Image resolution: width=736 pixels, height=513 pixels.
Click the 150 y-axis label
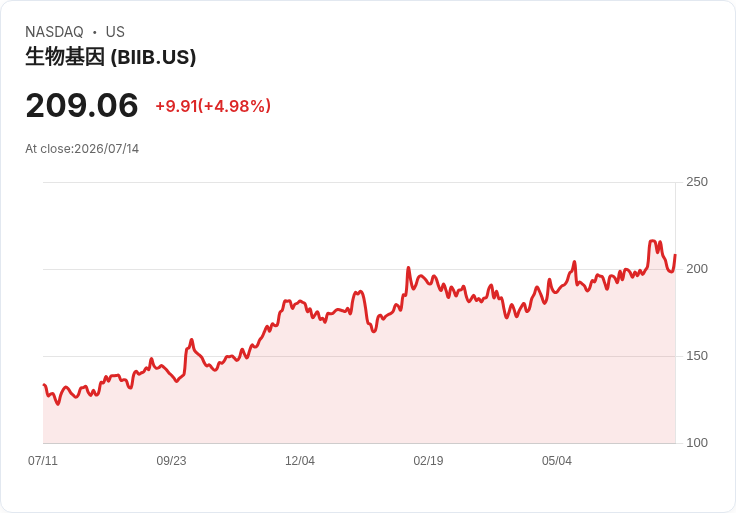click(x=697, y=356)
